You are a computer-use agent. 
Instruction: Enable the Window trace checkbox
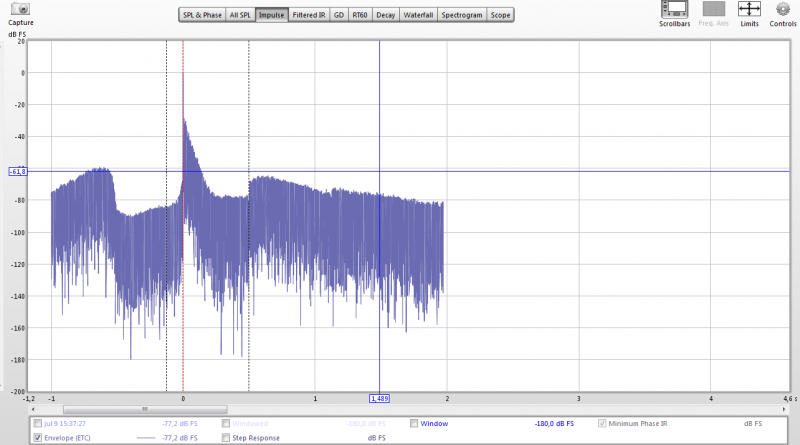tap(414, 424)
